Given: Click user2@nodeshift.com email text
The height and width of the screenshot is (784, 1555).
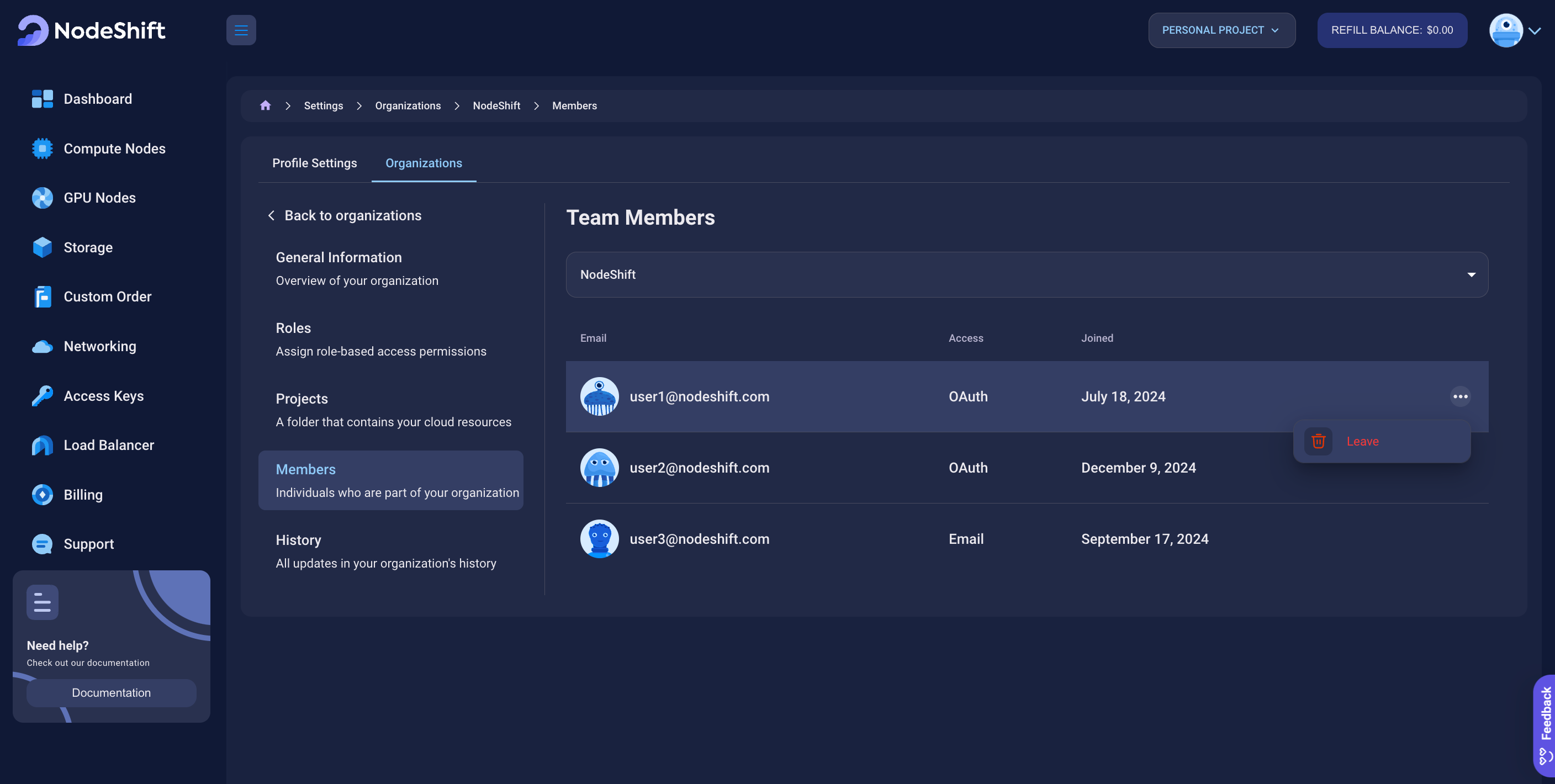Looking at the screenshot, I should (x=700, y=468).
